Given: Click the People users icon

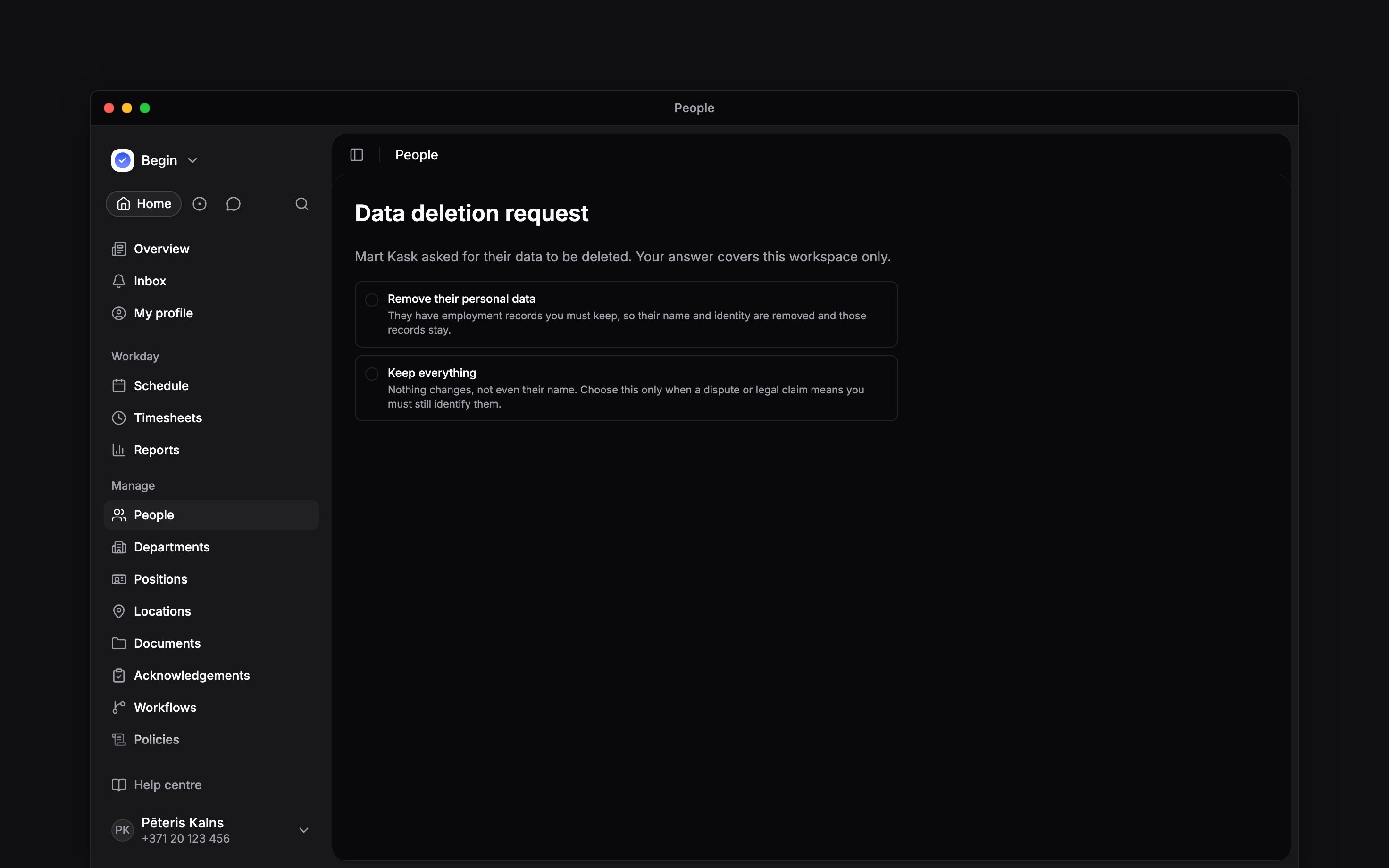Looking at the screenshot, I should pyautogui.click(x=119, y=515).
